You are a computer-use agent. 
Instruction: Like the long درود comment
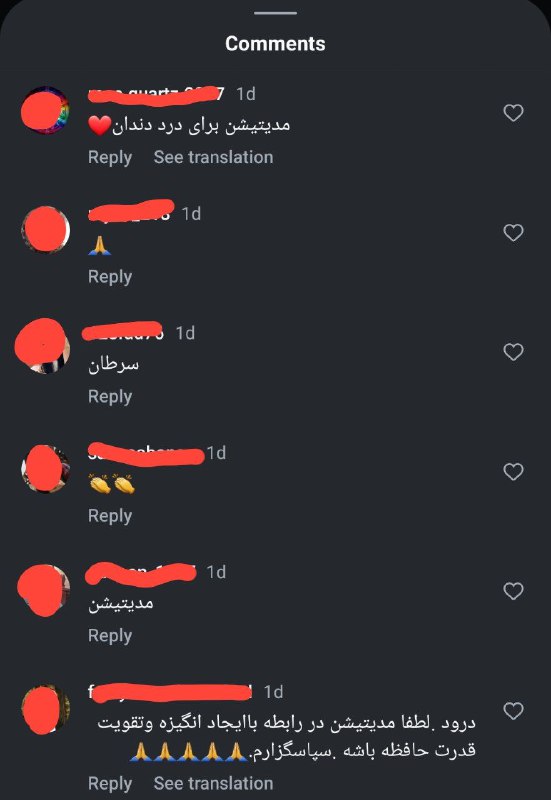[x=513, y=711]
